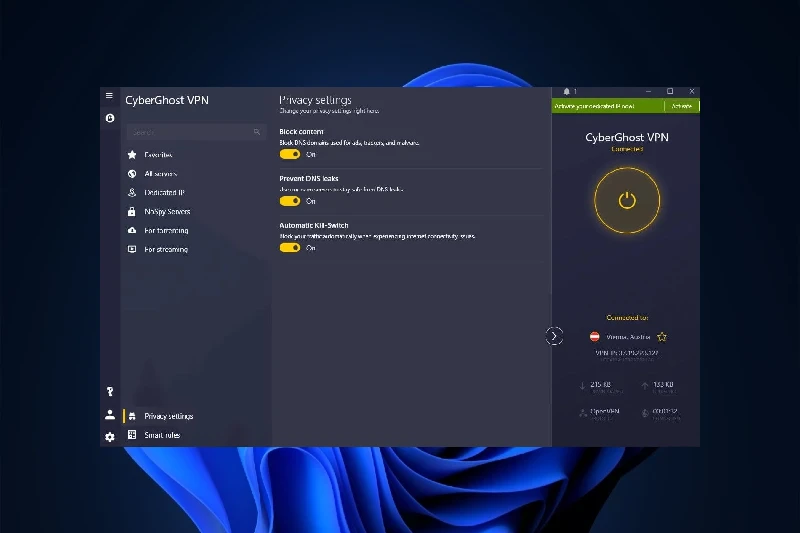
Task: Click the CyberGhost ghost logo icon
Action: [x=110, y=118]
